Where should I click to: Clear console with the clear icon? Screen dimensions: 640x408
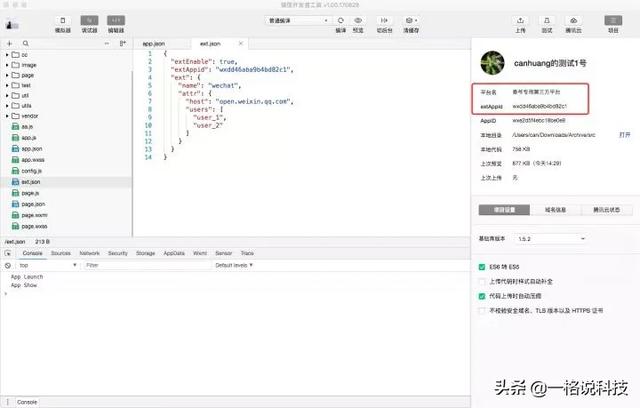coord(9,265)
